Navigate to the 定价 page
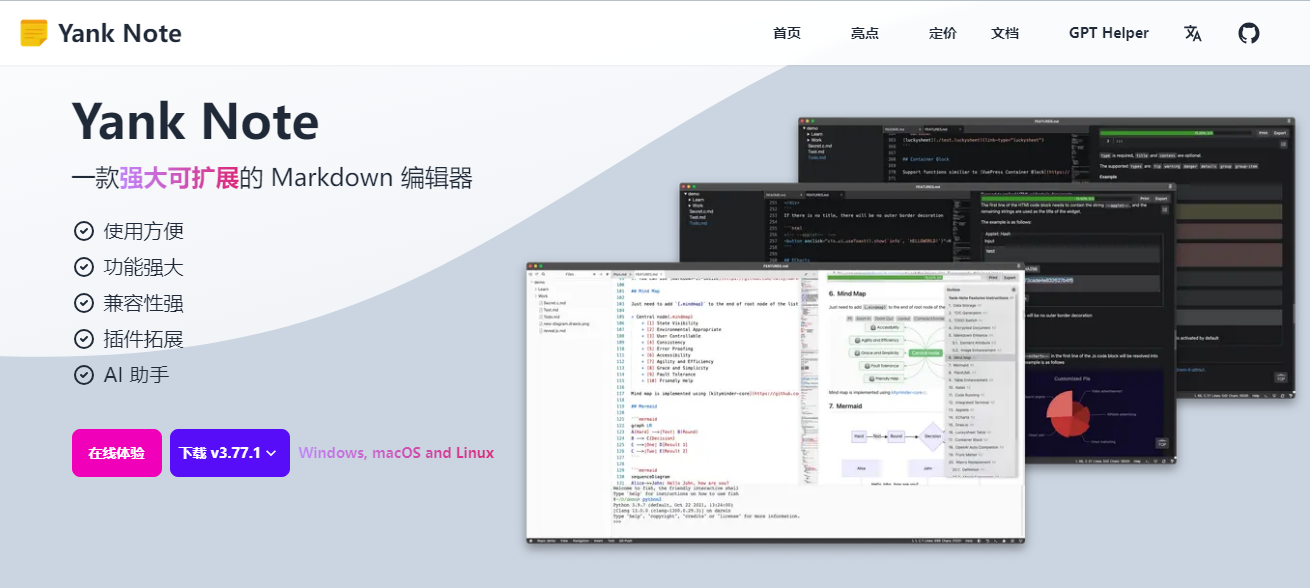 pyautogui.click(x=941, y=32)
